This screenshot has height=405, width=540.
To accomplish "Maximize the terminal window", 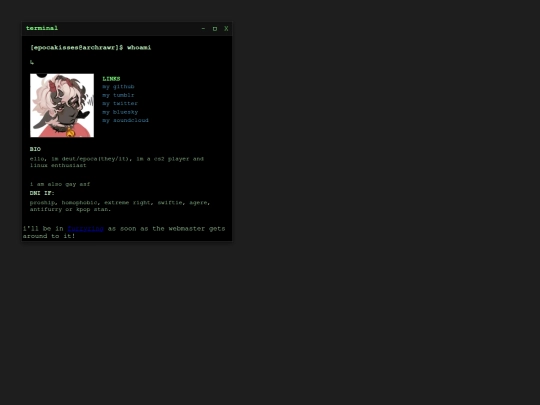I will 215,29.
